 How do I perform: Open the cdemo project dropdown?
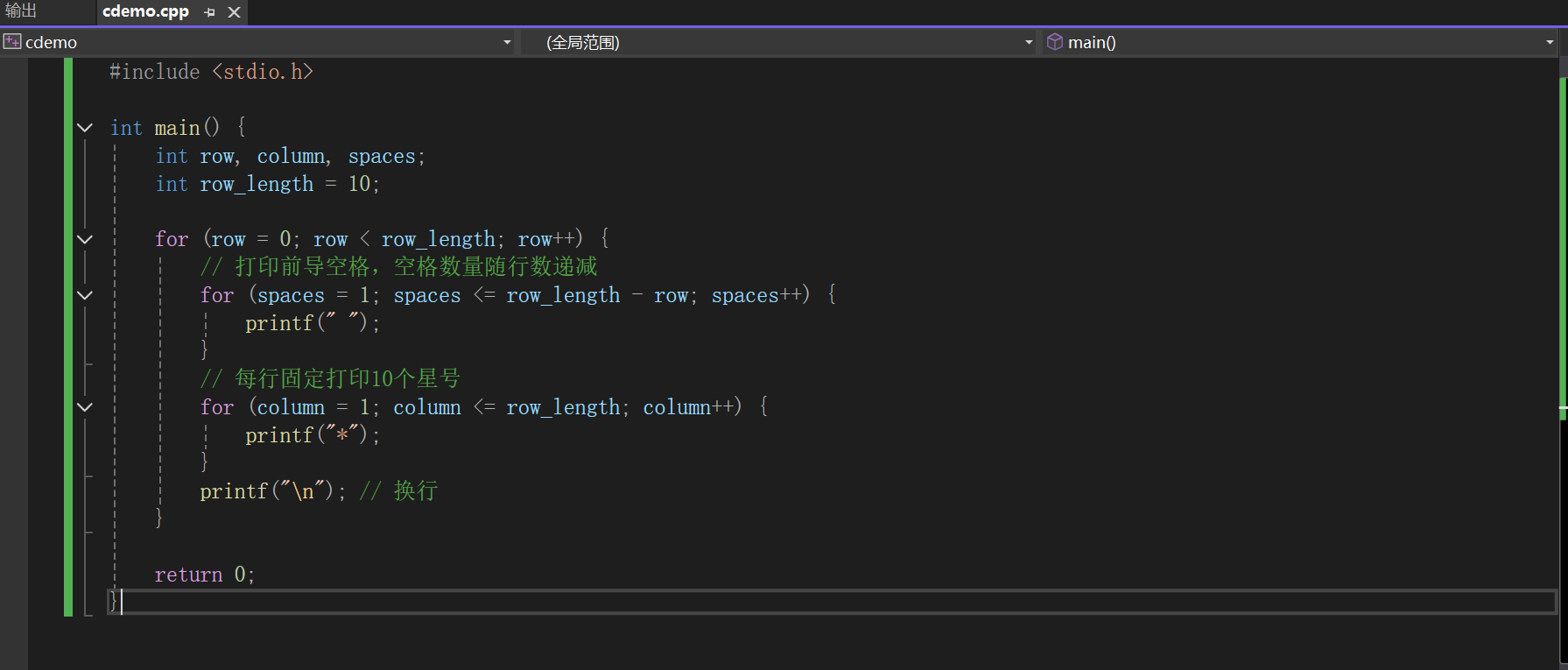[x=507, y=42]
